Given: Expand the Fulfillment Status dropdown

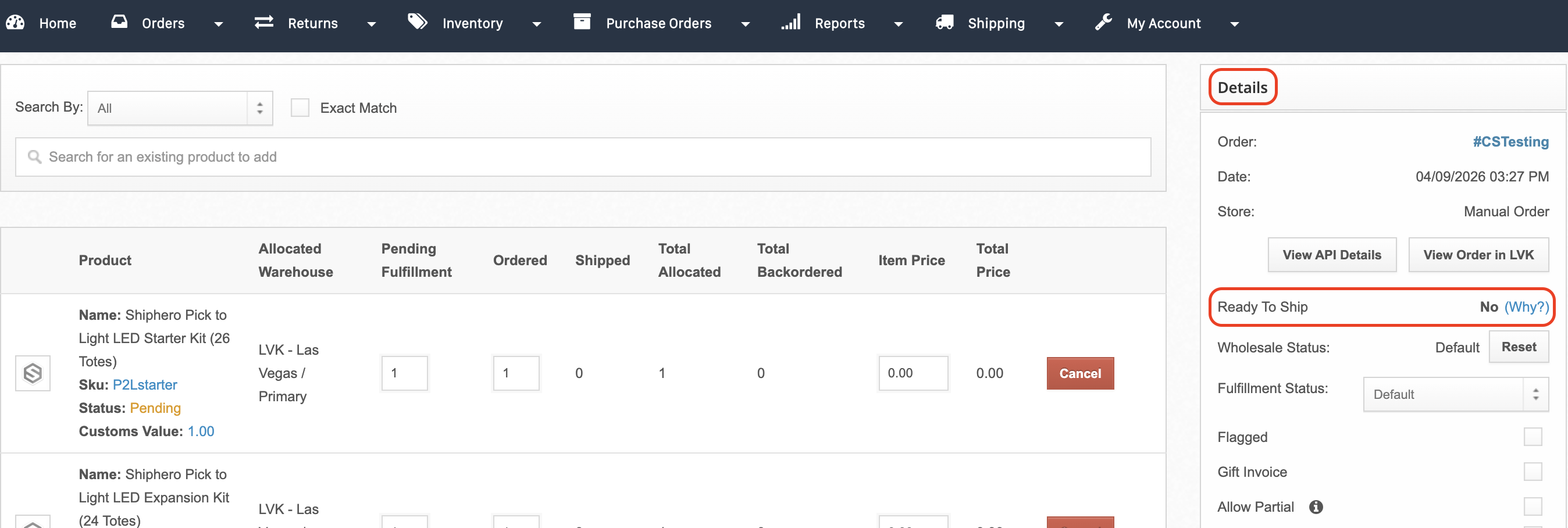Looking at the screenshot, I should [1455, 394].
